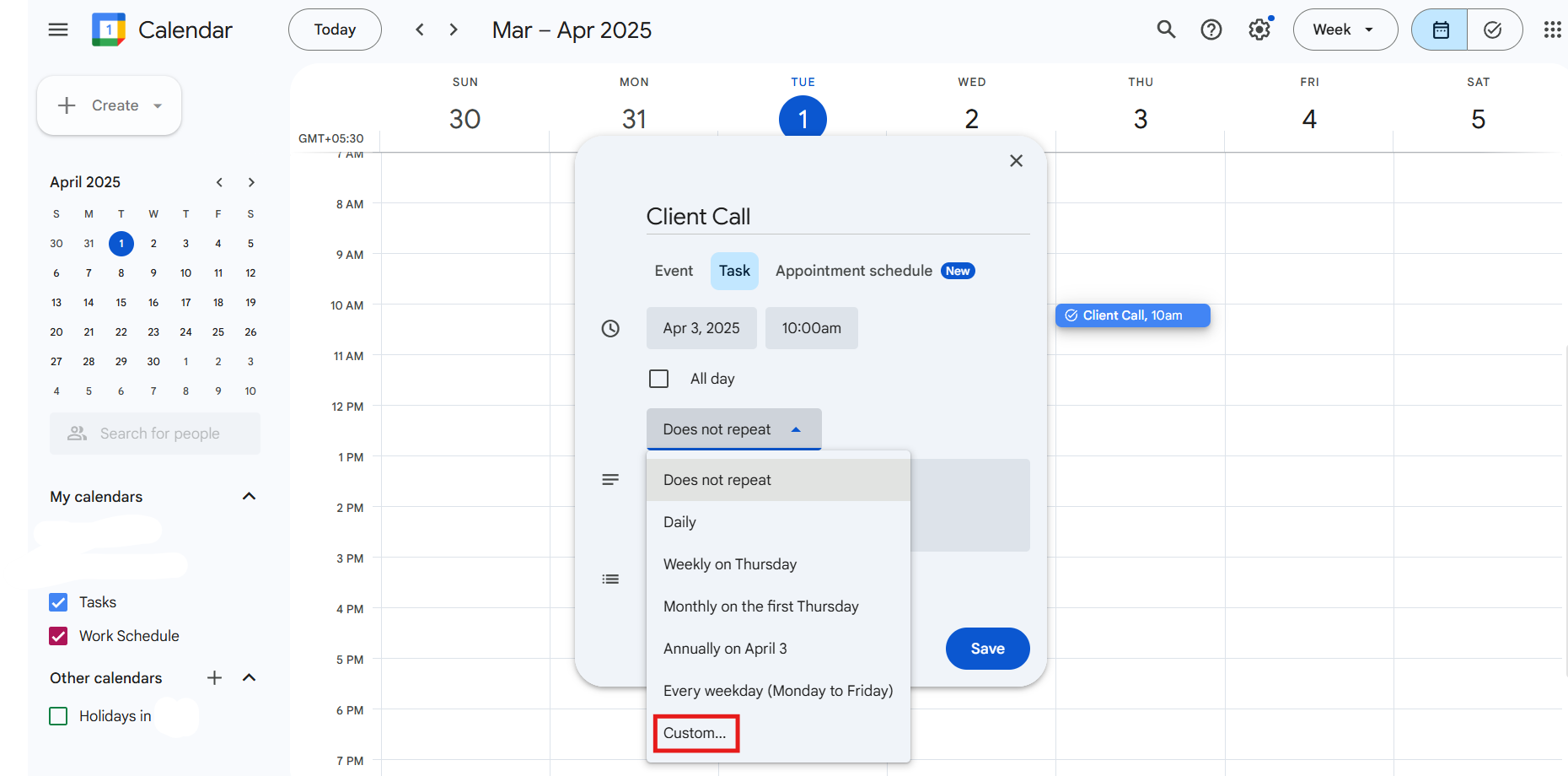The height and width of the screenshot is (776, 1568).
Task: Click the Search for people icon
Action: click(x=77, y=433)
